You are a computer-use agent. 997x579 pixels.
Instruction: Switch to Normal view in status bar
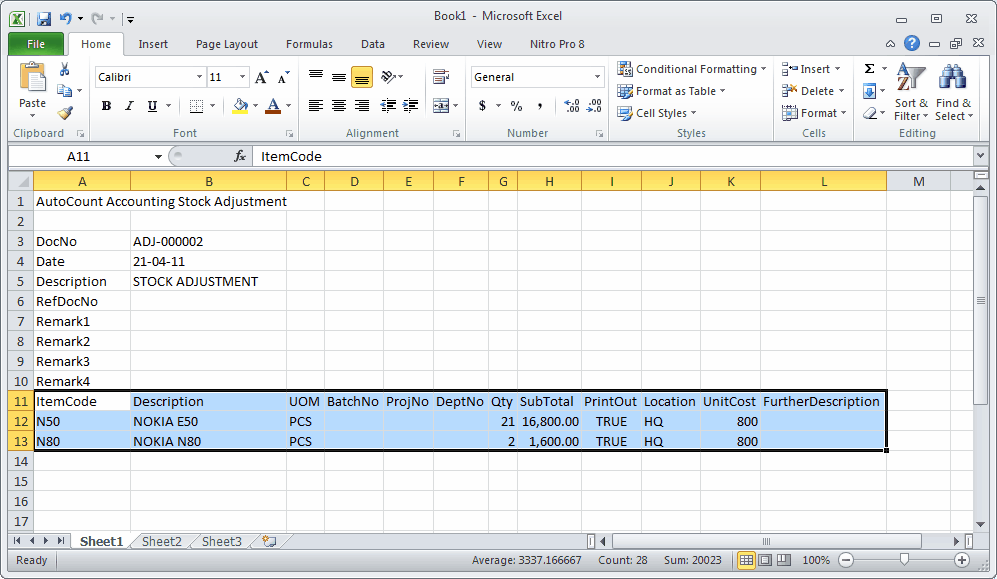click(x=746, y=560)
